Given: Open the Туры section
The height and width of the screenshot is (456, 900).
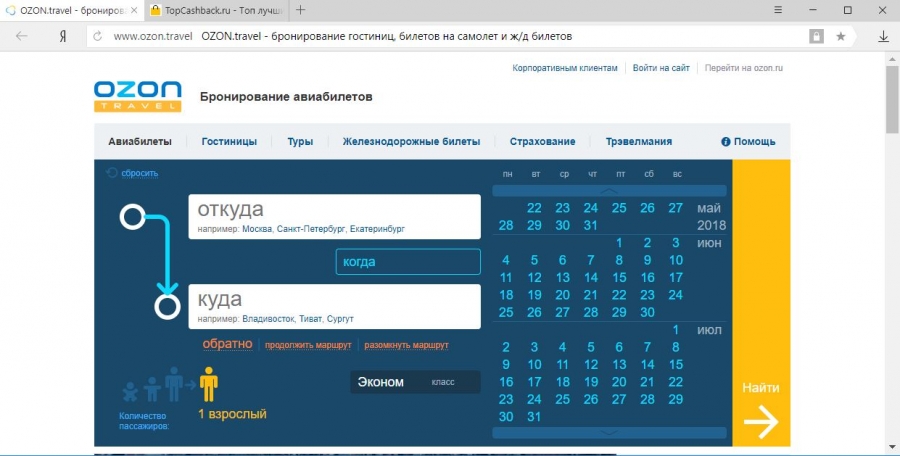Looking at the screenshot, I should click(x=300, y=141).
